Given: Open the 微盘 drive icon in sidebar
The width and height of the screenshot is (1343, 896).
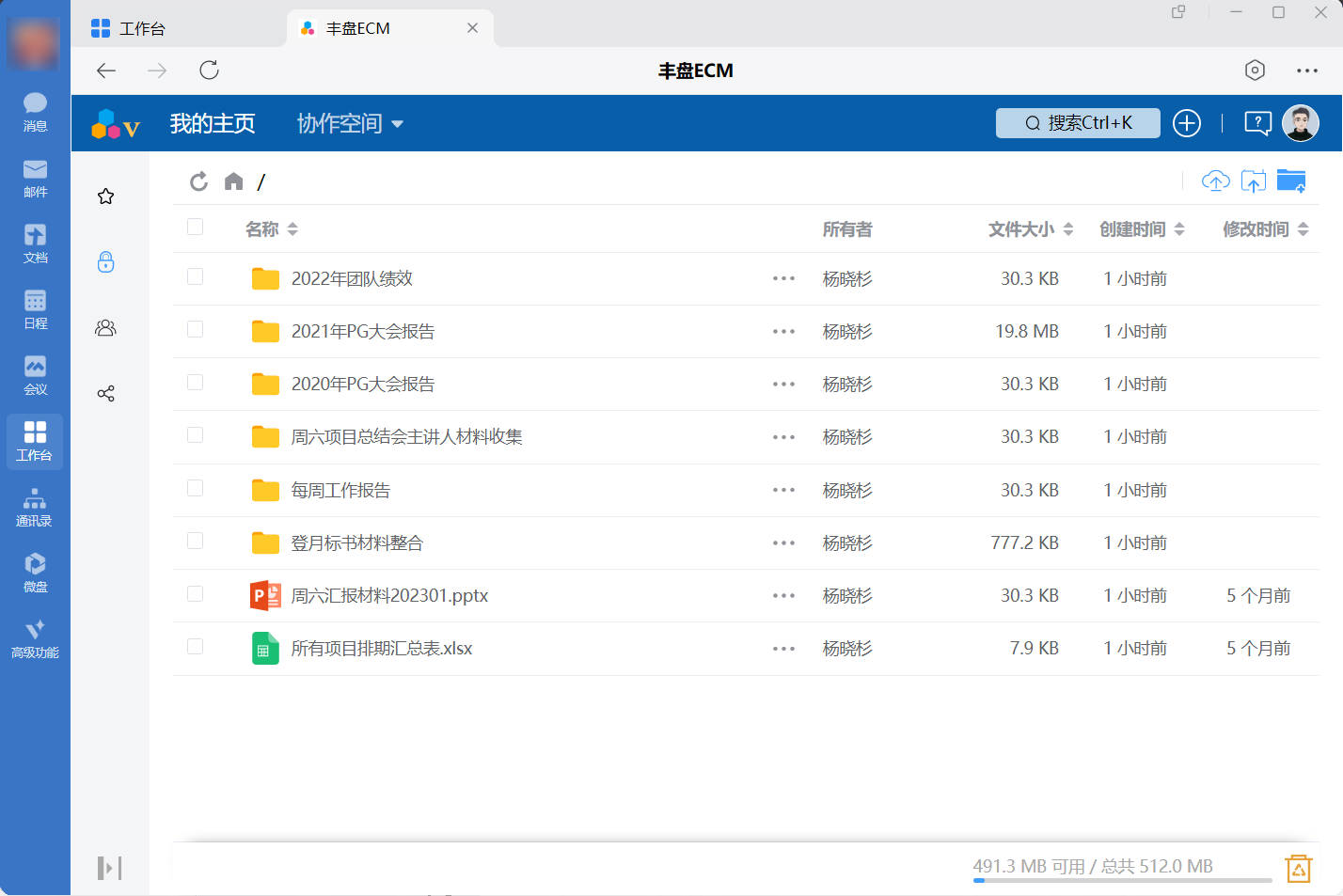Looking at the screenshot, I should [35, 573].
